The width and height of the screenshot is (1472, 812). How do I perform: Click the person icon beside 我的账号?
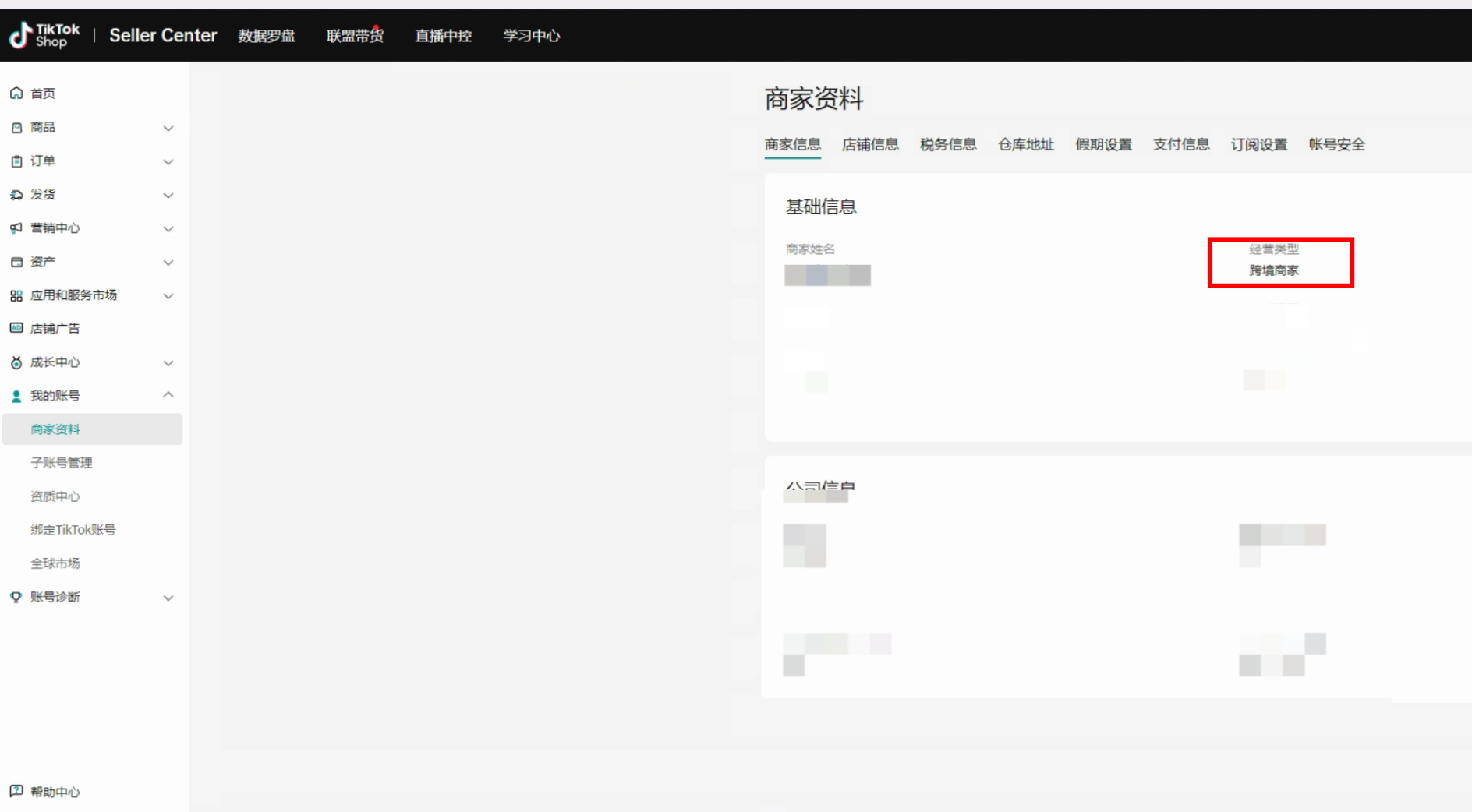(16, 396)
